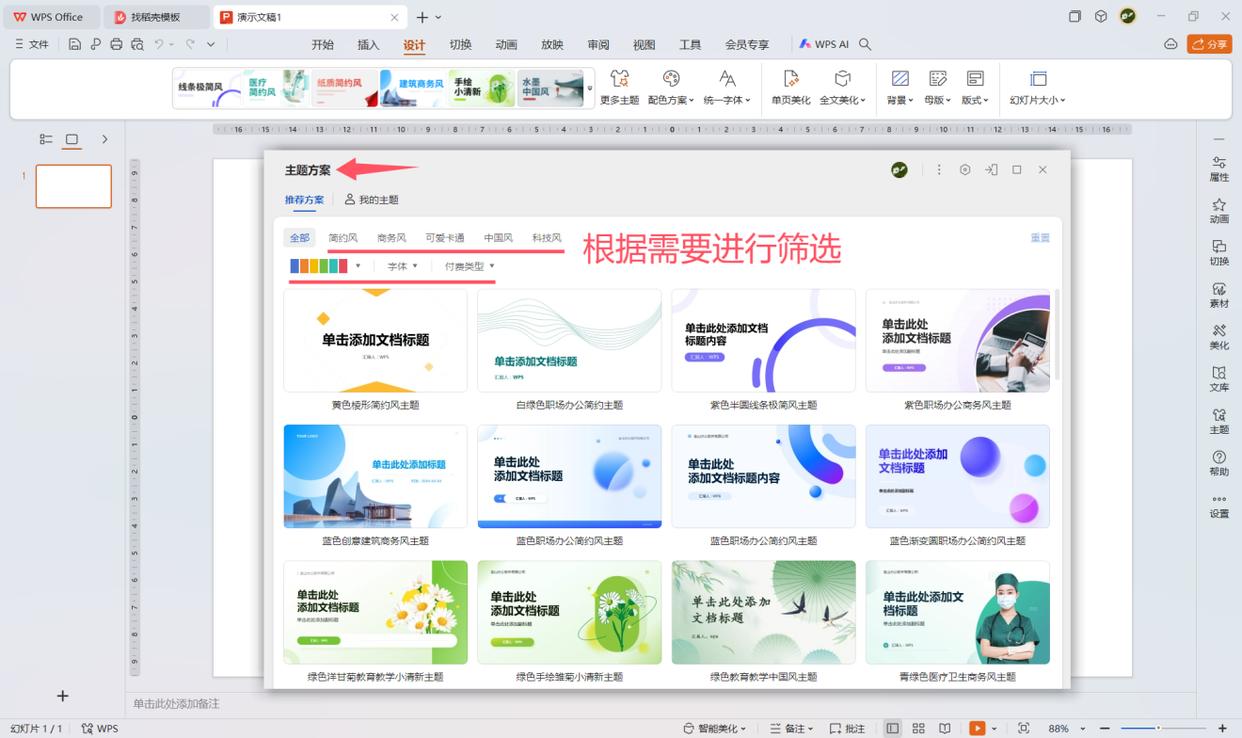Toggle outline view in slide panel
Viewport: 1242px width, 738px height.
tap(46, 139)
